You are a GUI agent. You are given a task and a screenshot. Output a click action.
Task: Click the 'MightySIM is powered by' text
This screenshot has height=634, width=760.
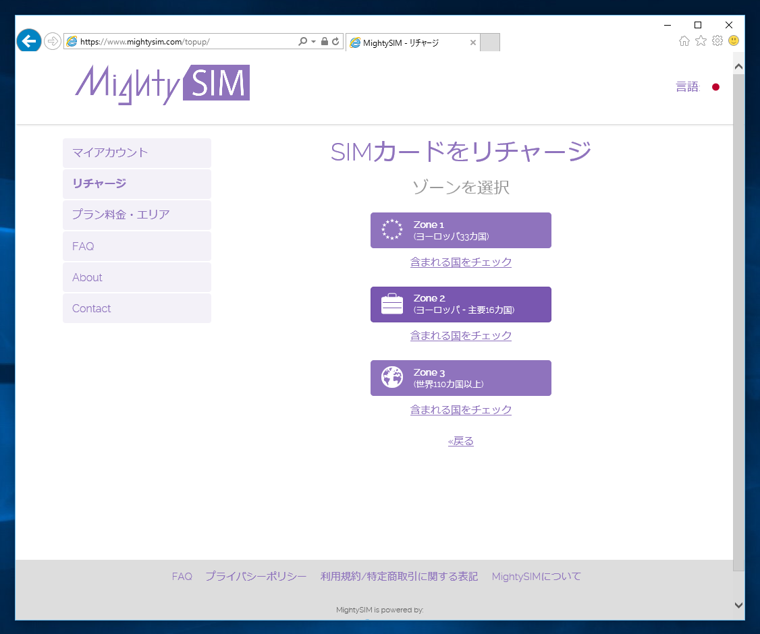pos(380,610)
